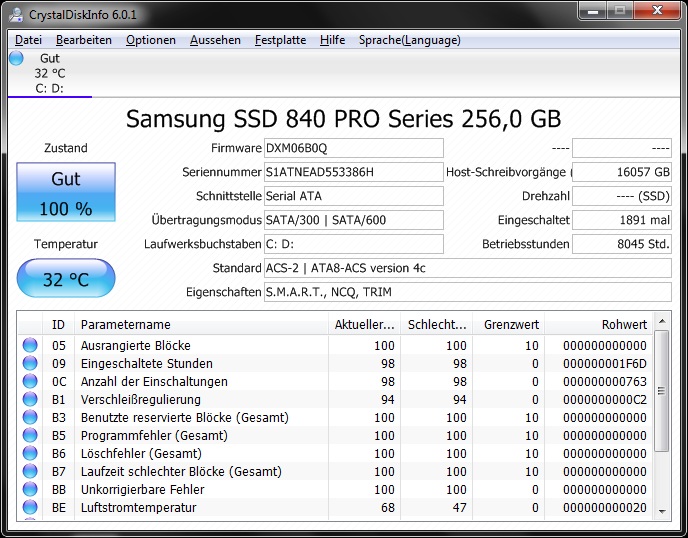Click the CrystalDiskInfo title bar app icon
This screenshot has width=688, height=538.
pyautogui.click(x=16, y=14)
